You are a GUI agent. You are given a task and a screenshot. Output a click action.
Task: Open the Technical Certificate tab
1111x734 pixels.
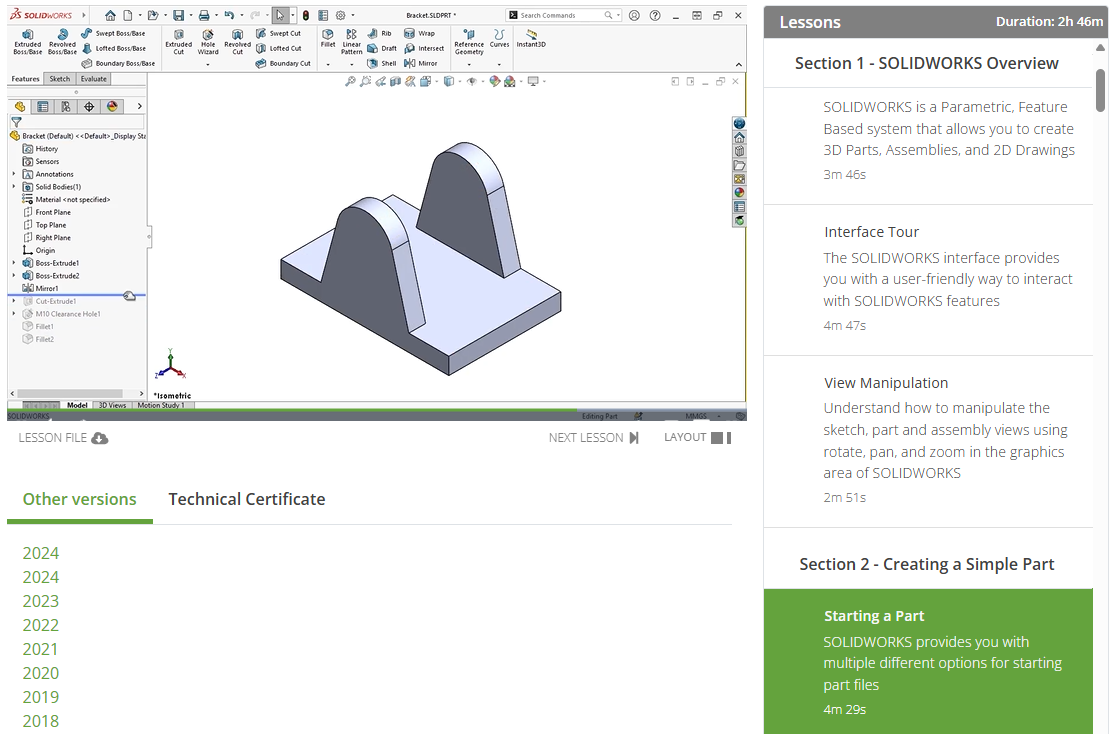point(246,499)
